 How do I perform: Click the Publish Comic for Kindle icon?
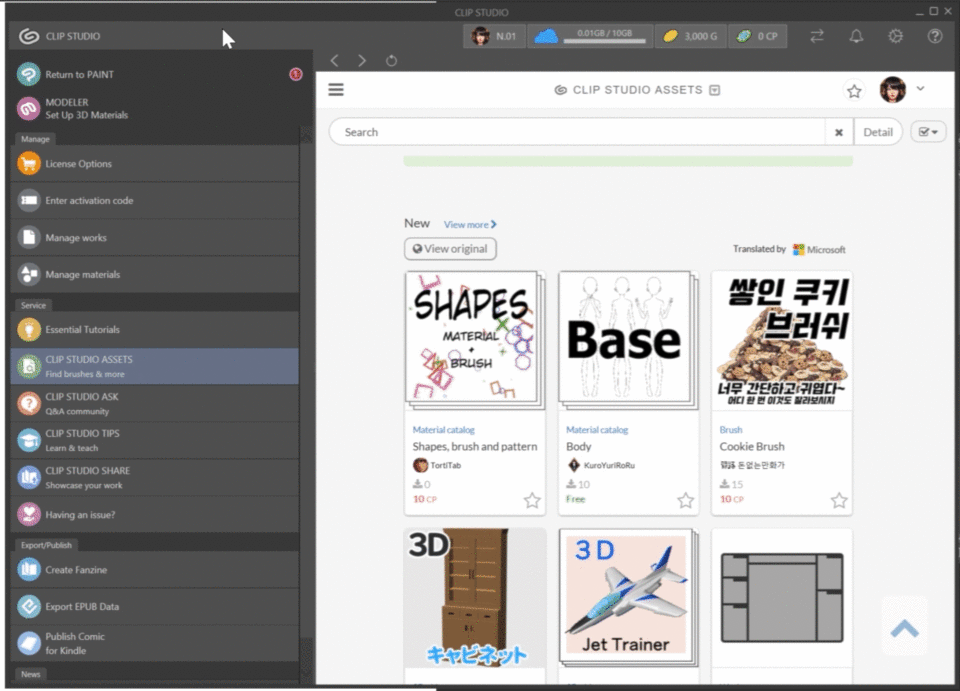(x=28, y=643)
